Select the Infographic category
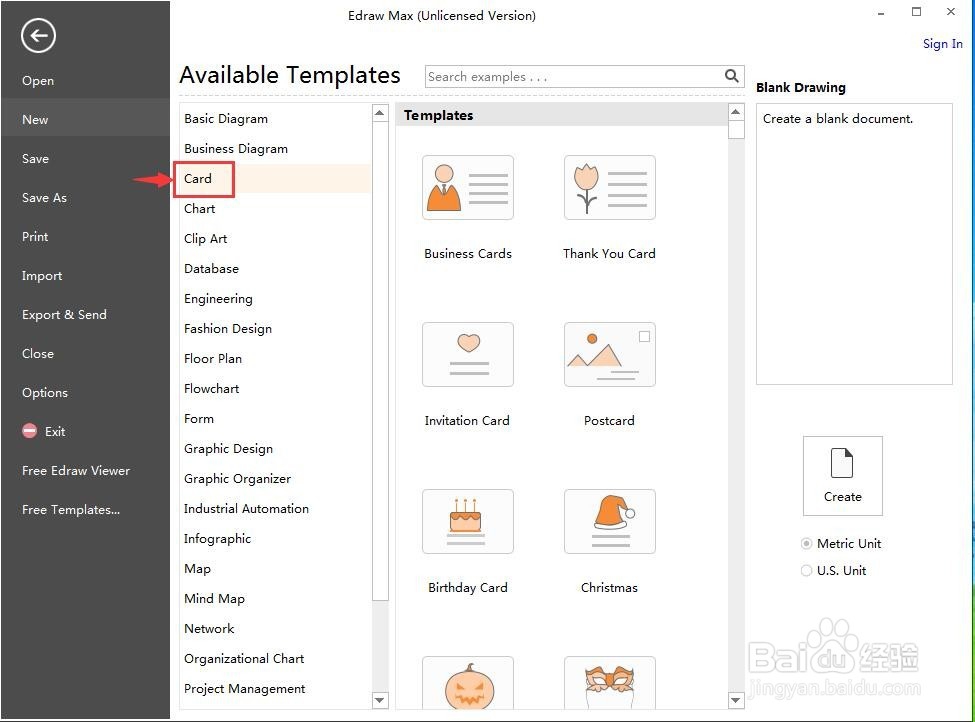 pos(218,539)
